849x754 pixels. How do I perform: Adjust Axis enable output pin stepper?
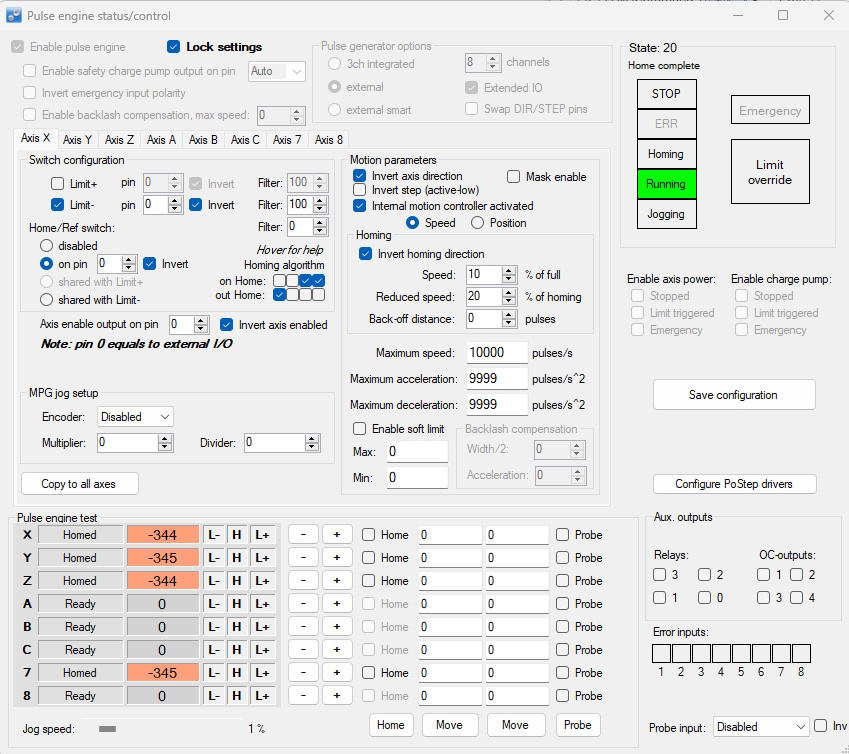pos(201,325)
